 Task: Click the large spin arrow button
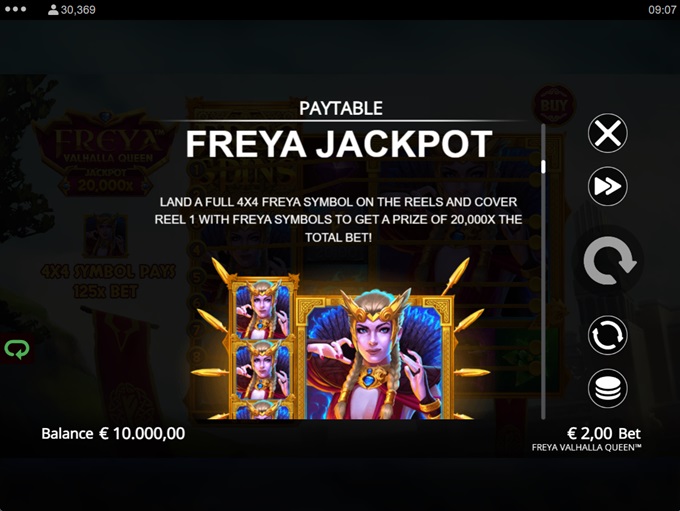609,260
